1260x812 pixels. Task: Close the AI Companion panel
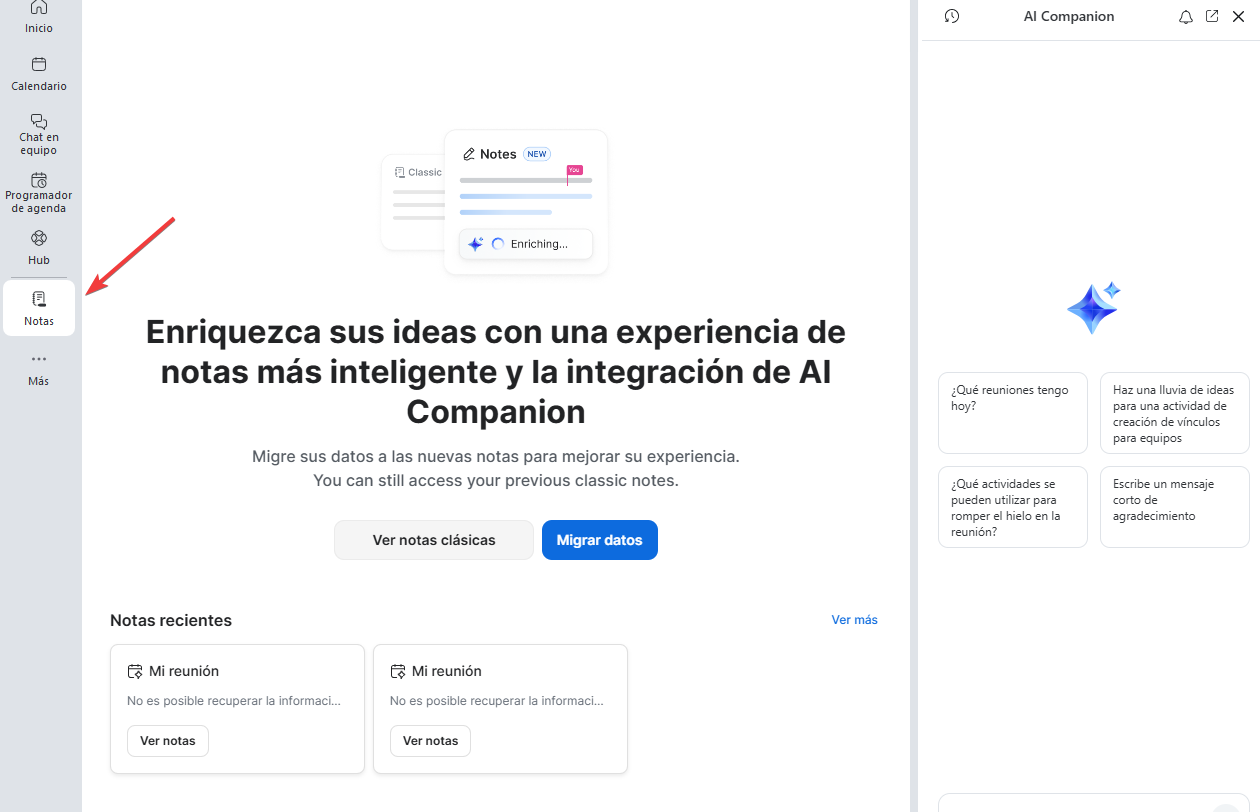click(x=1239, y=17)
